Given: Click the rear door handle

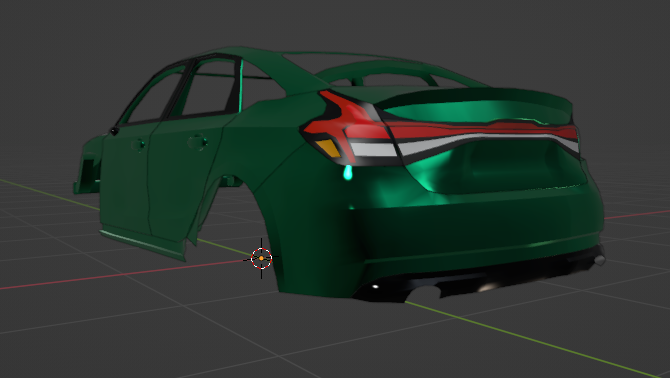Looking at the screenshot, I should 197,142.
